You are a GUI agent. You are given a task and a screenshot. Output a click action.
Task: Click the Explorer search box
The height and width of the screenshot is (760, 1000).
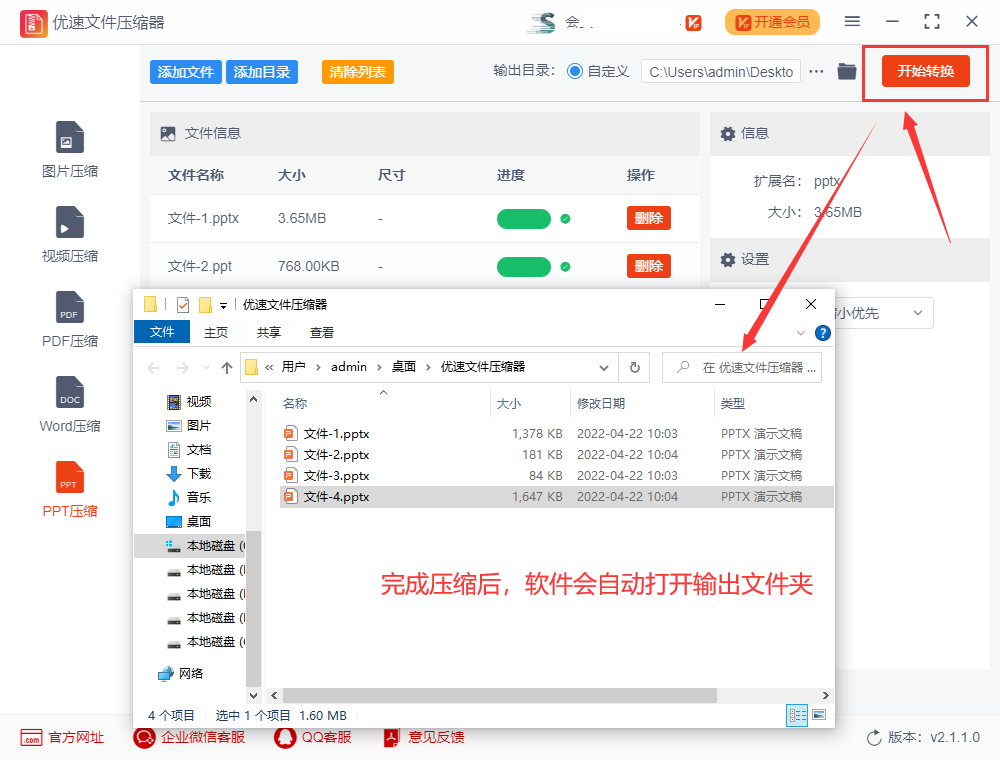click(742, 368)
